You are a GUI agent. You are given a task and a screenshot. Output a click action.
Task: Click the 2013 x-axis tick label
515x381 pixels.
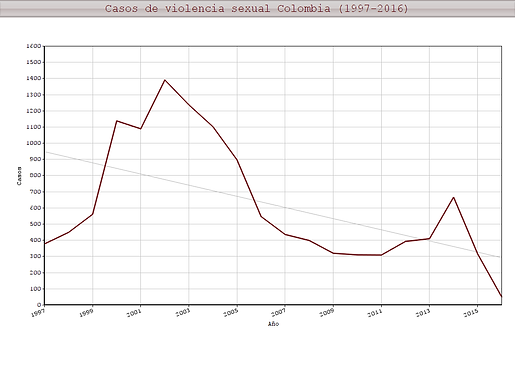pos(423,312)
